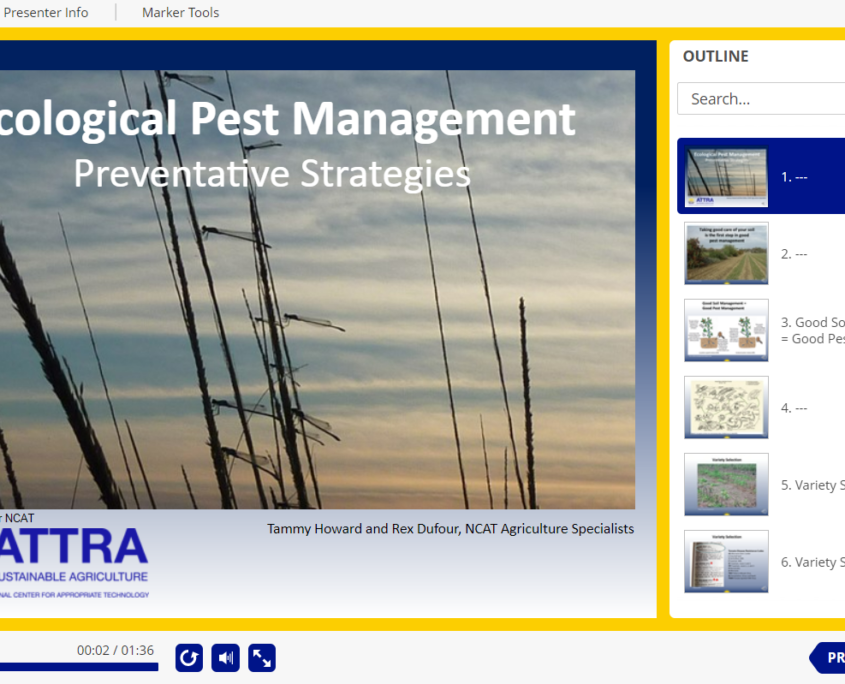The width and height of the screenshot is (845, 684).
Task: Click the PREV navigation button
Action: (x=829, y=658)
